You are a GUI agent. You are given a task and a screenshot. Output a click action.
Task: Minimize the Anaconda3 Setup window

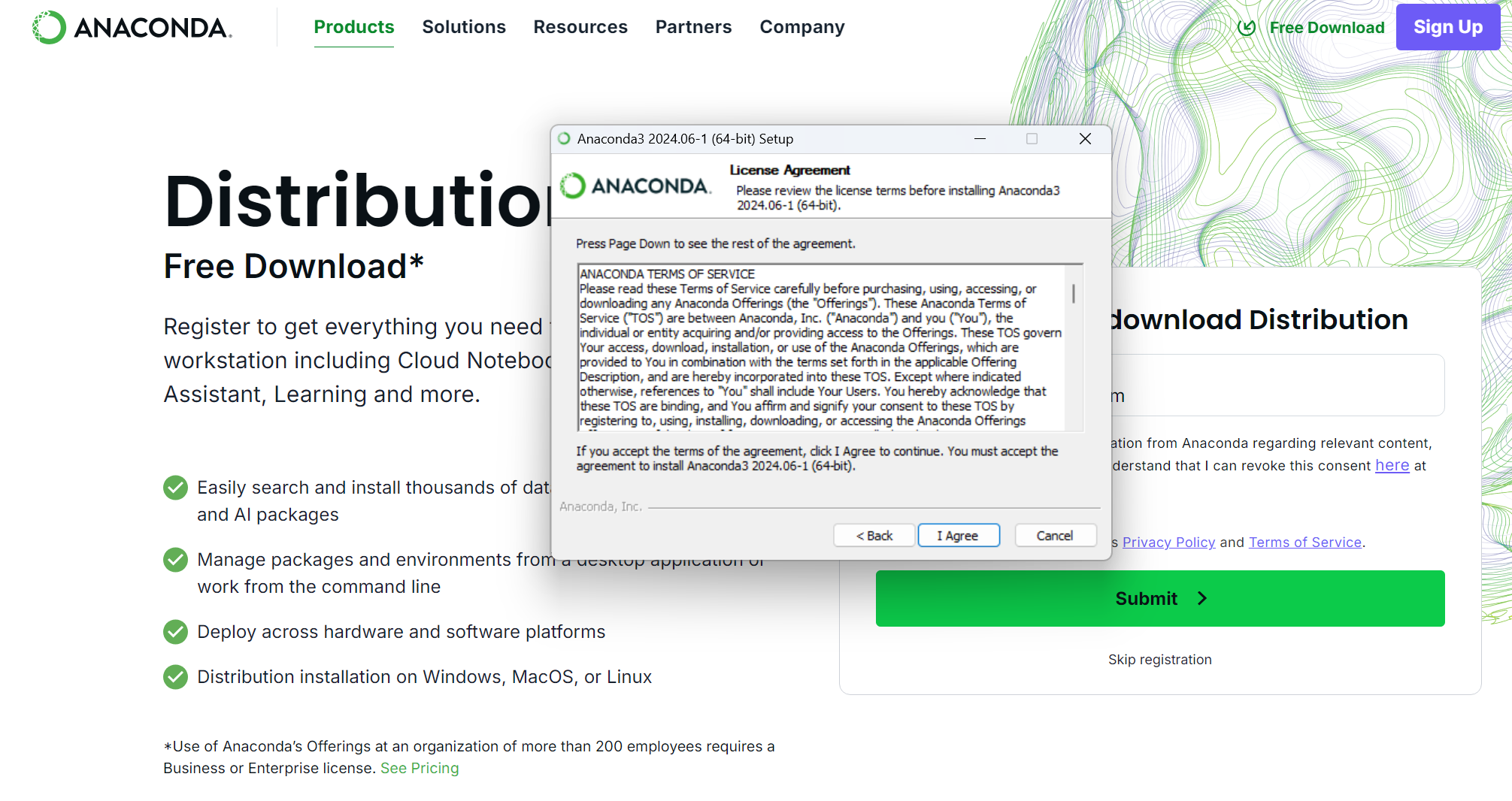pyautogui.click(x=980, y=139)
